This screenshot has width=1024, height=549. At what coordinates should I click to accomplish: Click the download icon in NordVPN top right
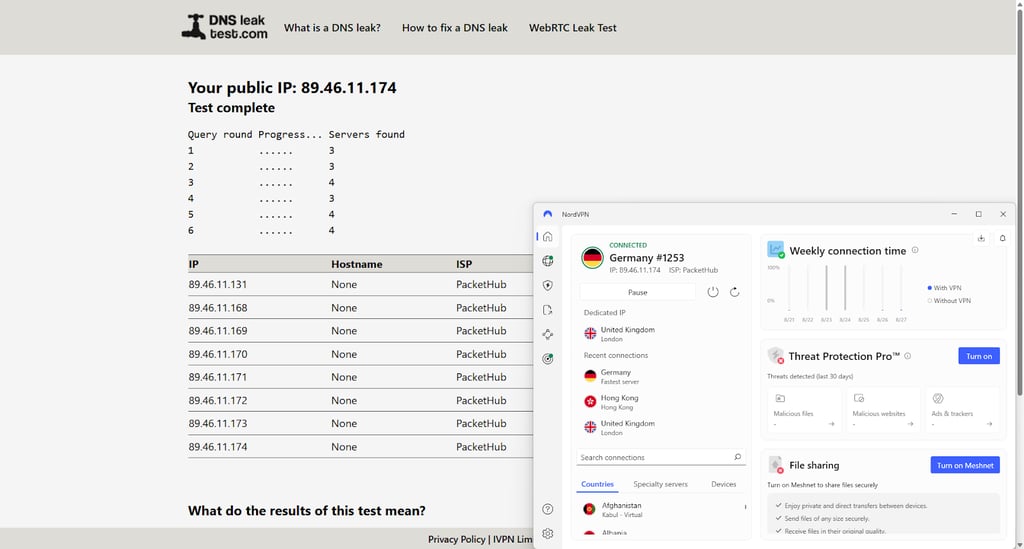coord(981,238)
